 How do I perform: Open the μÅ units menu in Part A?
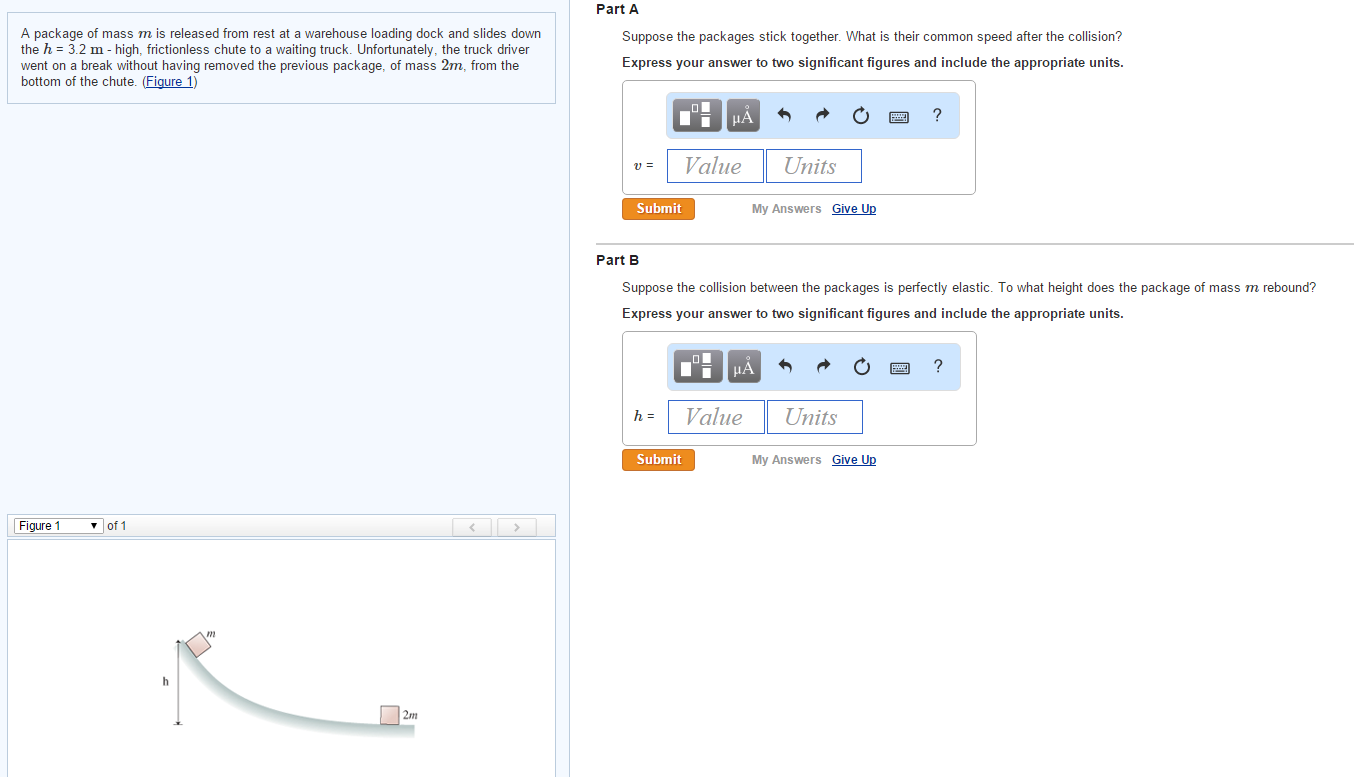(742, 115)
